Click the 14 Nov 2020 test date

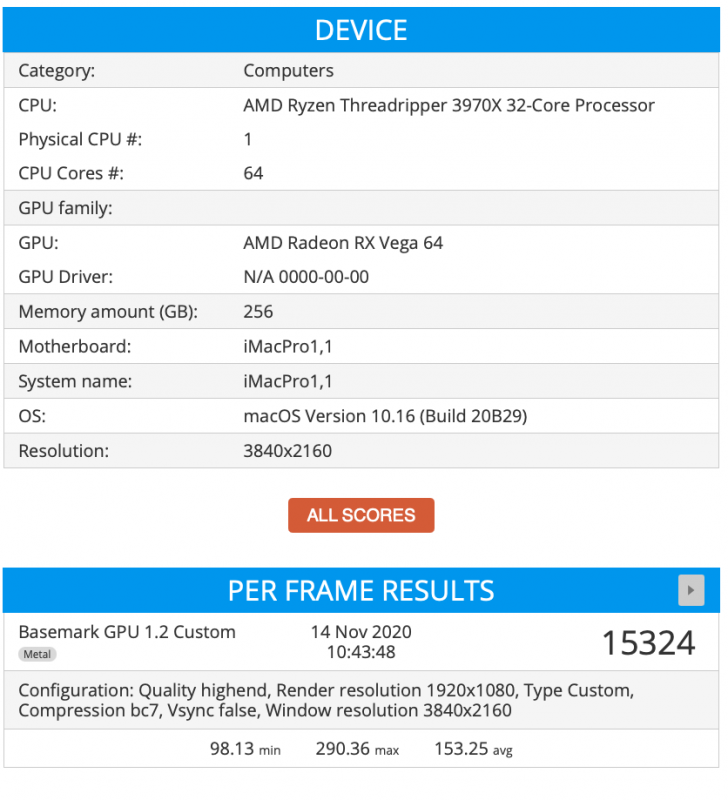click(x=361, y=632)
